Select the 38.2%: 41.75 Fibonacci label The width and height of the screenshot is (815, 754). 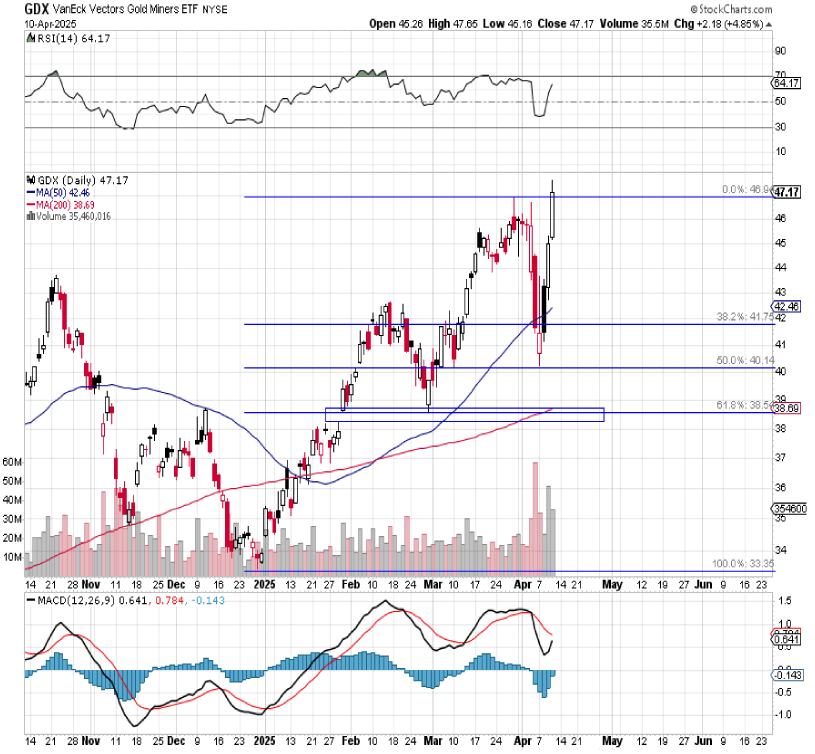745,316
